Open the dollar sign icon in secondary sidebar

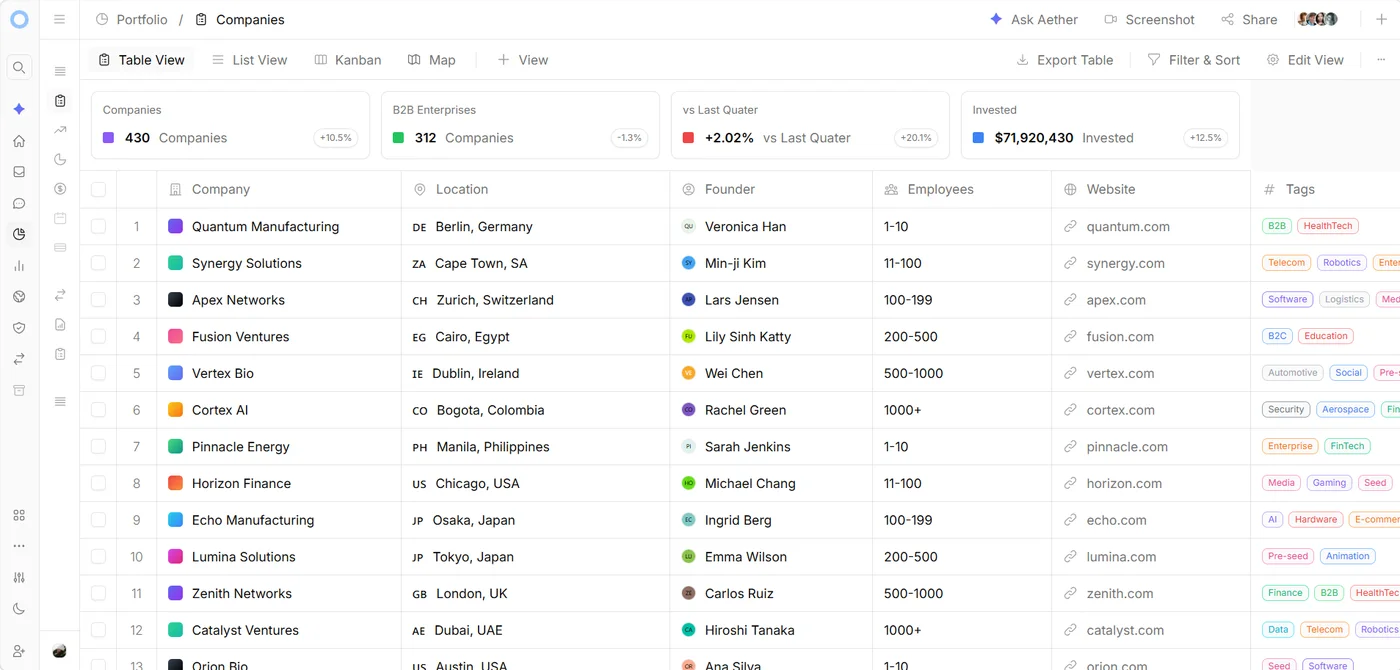click(x=60, y=189)
